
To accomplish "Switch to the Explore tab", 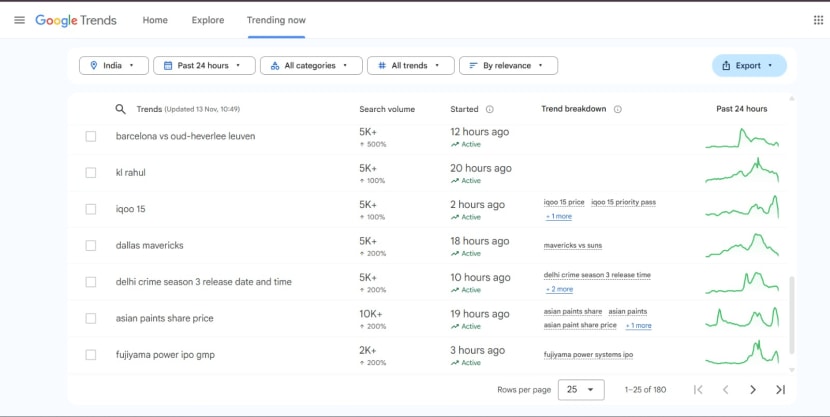I will point(208,20).
